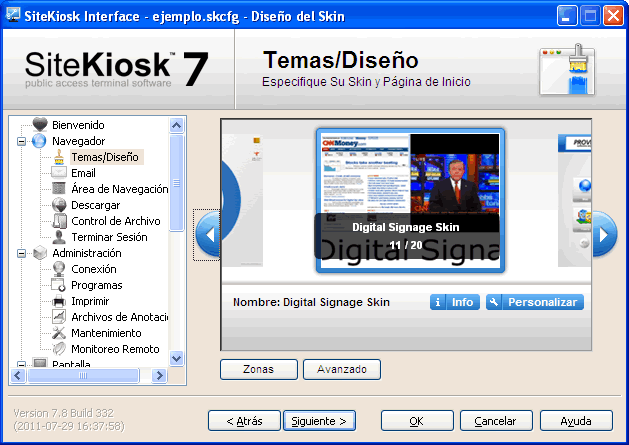This screenshot has height=445, width=629.
Task: Select Programas in the tree
Action: (x=96, y=285)
